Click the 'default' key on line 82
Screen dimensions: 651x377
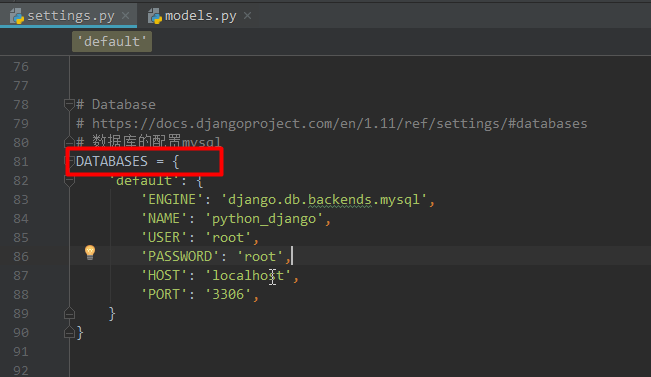[144, 181]
